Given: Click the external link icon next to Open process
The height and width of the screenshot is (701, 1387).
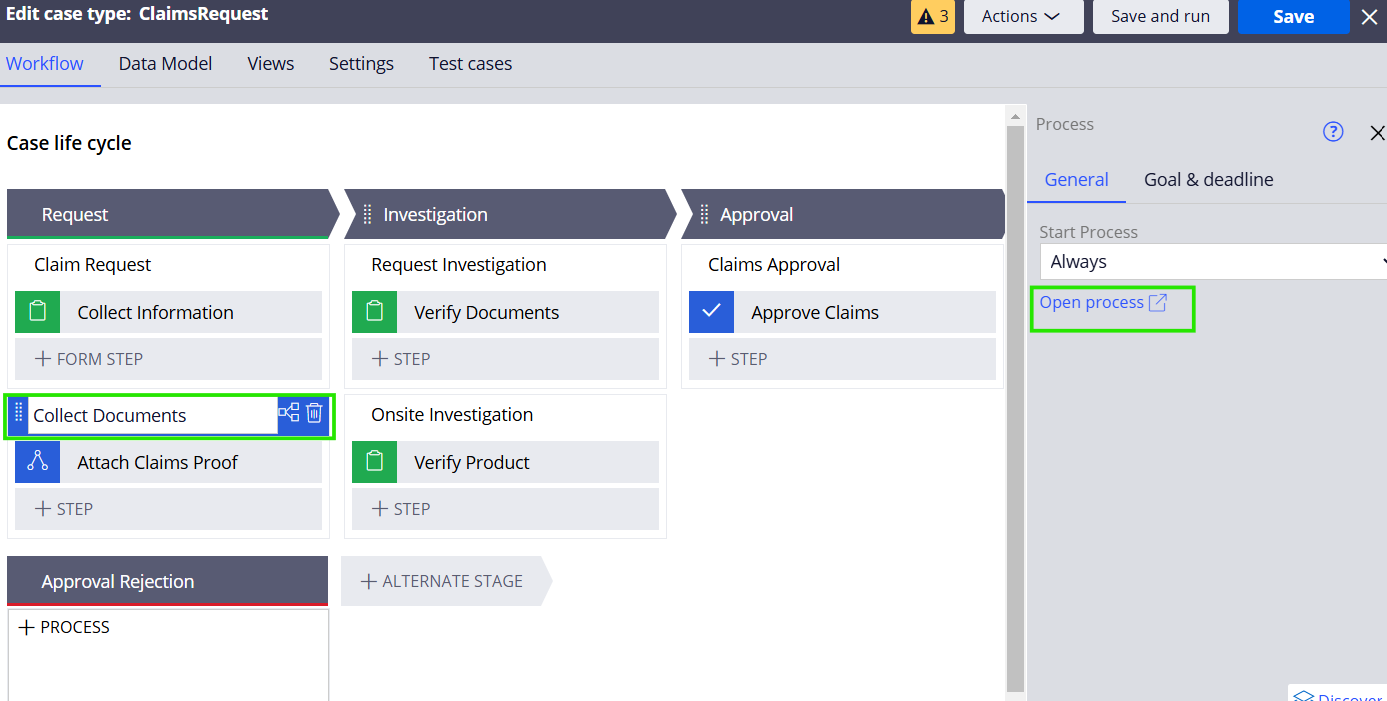Looking at the screenshot, I should tap(1160, 301).
